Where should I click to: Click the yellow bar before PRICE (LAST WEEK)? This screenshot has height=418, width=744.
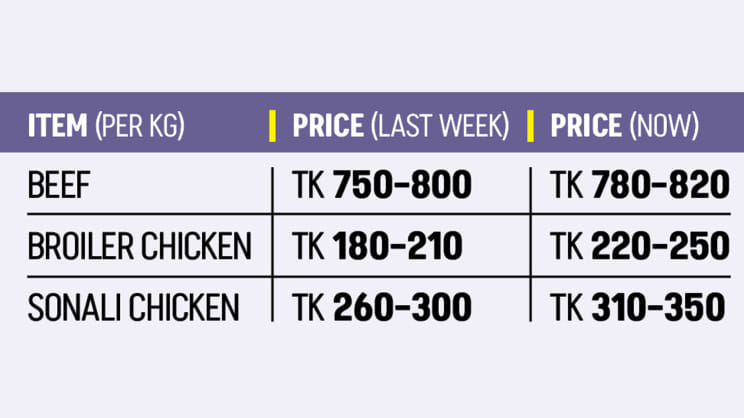273,125
